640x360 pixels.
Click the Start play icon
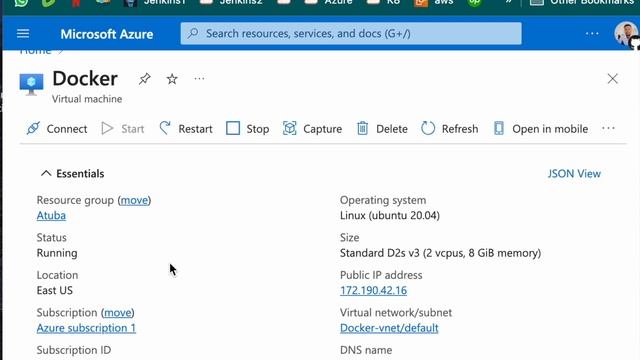click(x=107, y=129)
